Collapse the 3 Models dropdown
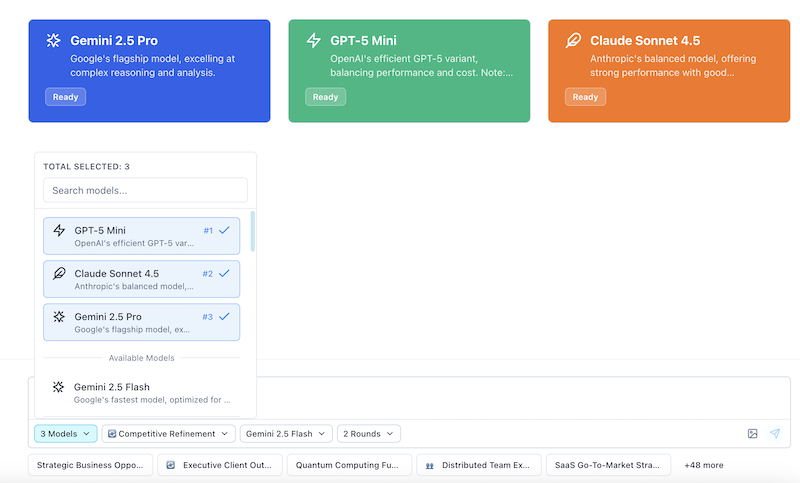The image size is (800, 483). tap(65, 434)
